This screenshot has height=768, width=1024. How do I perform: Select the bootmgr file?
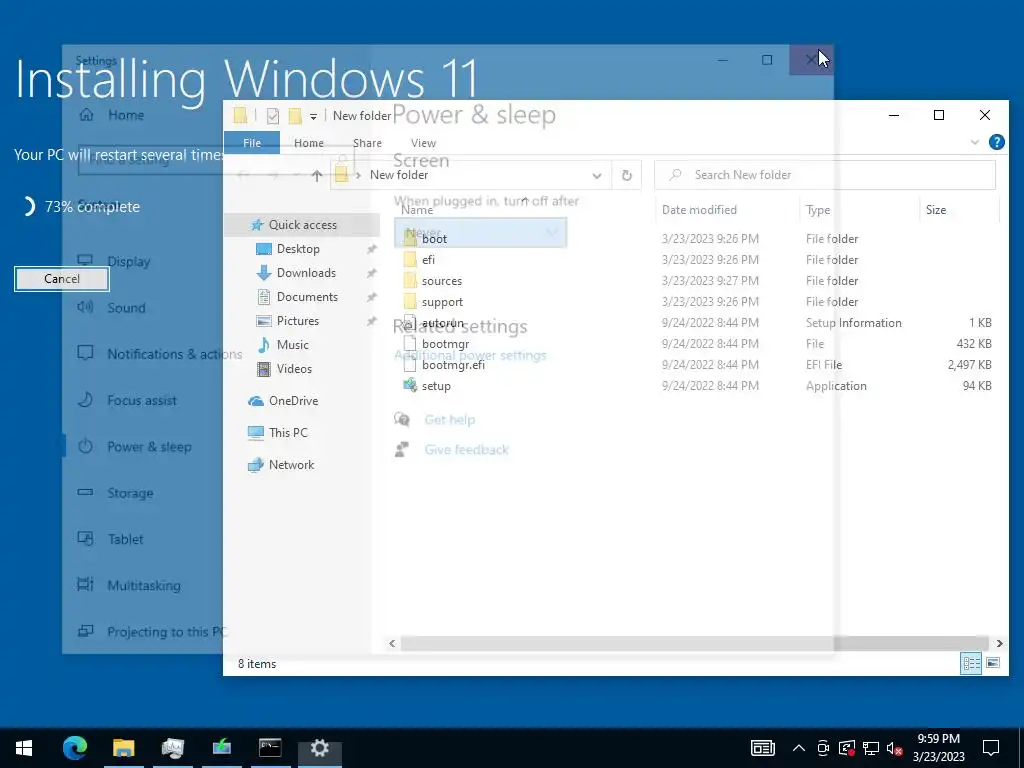coord(445,344)
